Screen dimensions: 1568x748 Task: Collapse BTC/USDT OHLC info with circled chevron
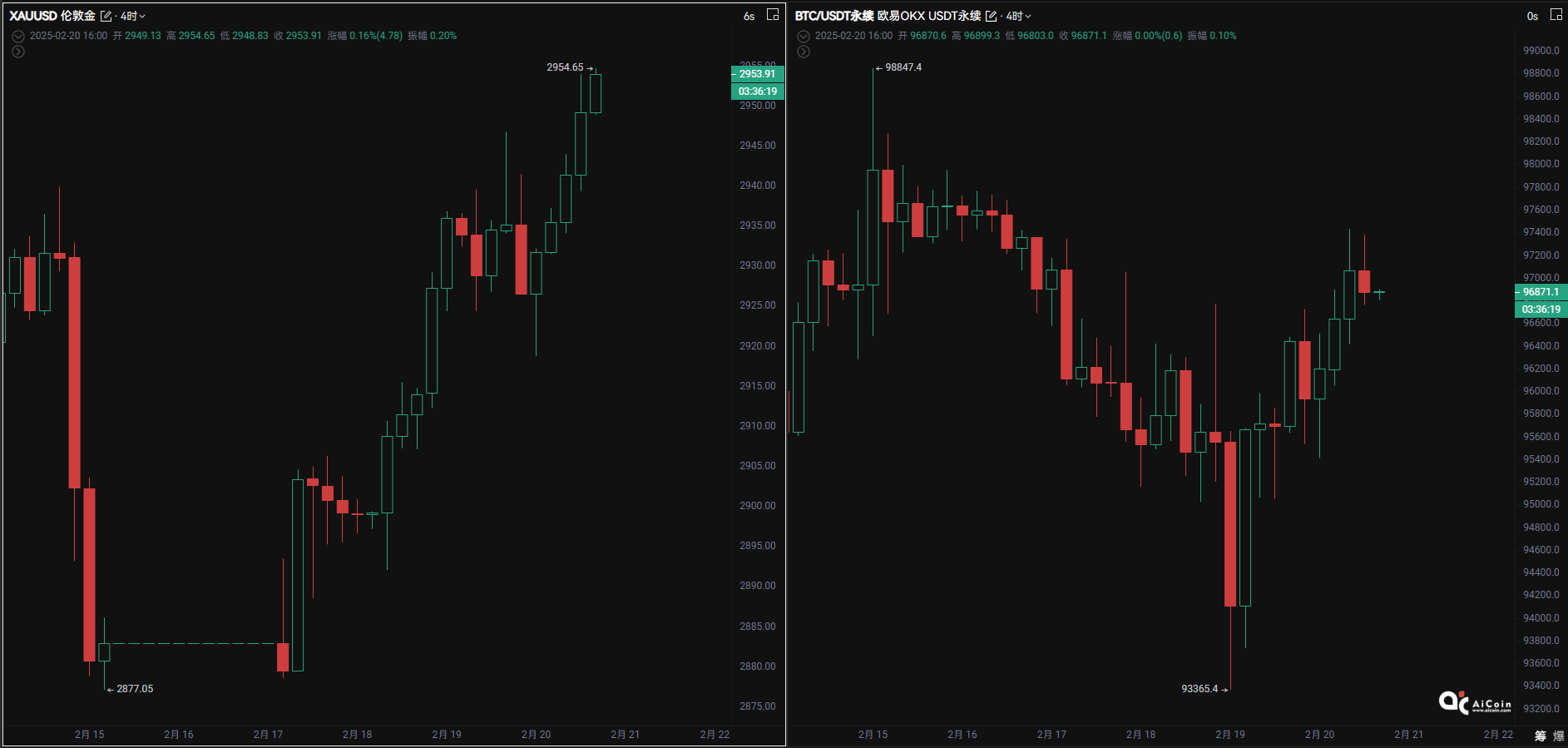804,37
